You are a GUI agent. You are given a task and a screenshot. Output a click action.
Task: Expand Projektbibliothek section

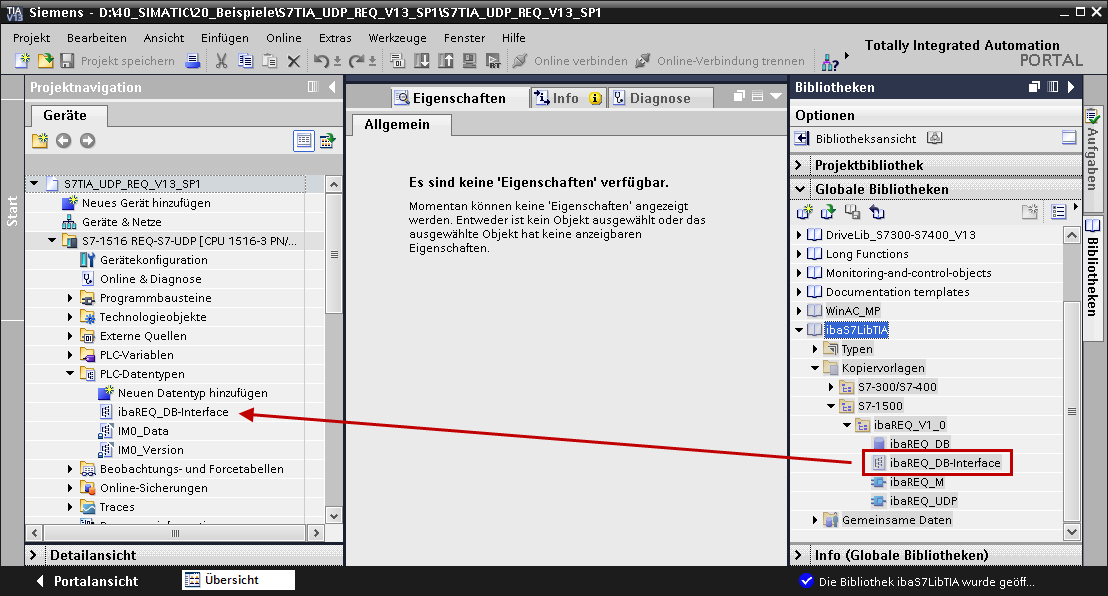tap(799, 165)
